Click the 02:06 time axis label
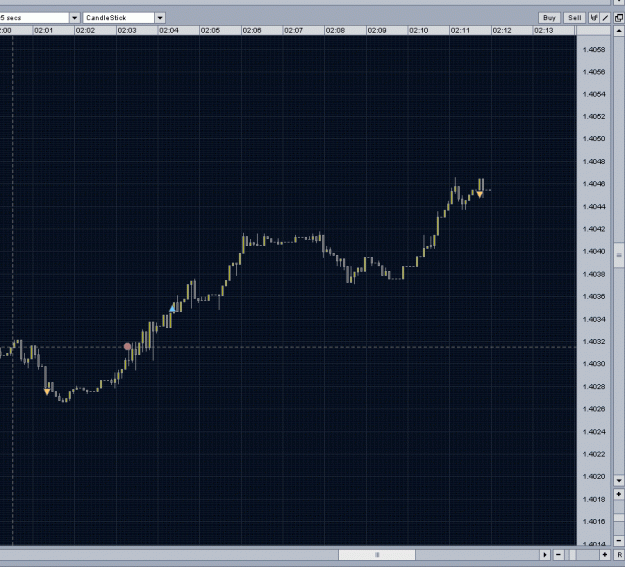 pos(252,30)
